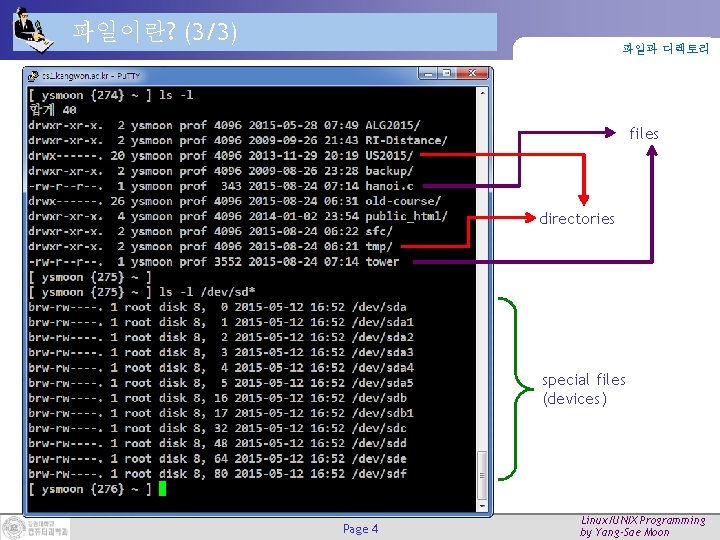
Task: Click the 'ls -l' command at prompt 274
Action: click(176, 95)
